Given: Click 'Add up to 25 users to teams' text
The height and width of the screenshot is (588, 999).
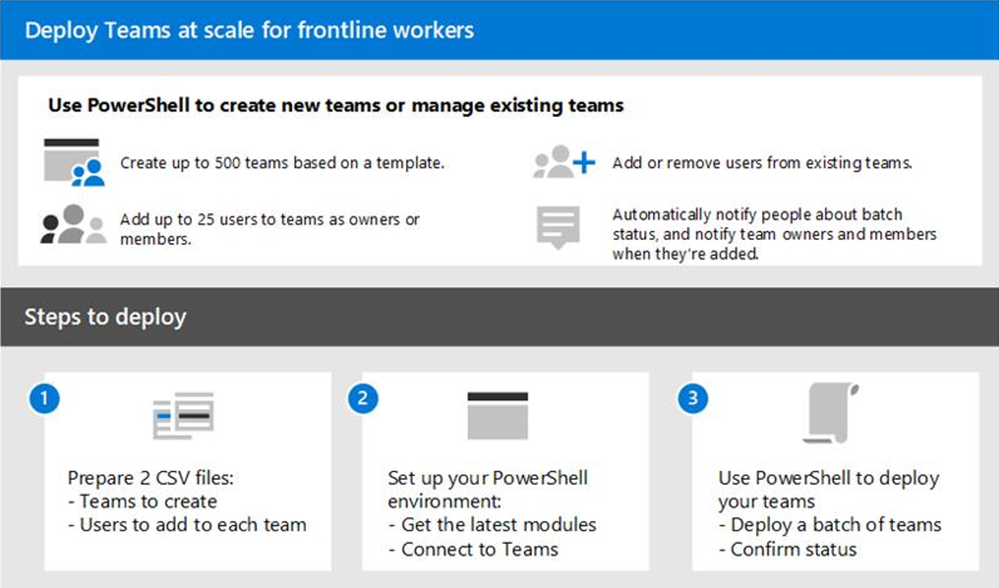Looking at the screenshot, I should click(270, 229).
